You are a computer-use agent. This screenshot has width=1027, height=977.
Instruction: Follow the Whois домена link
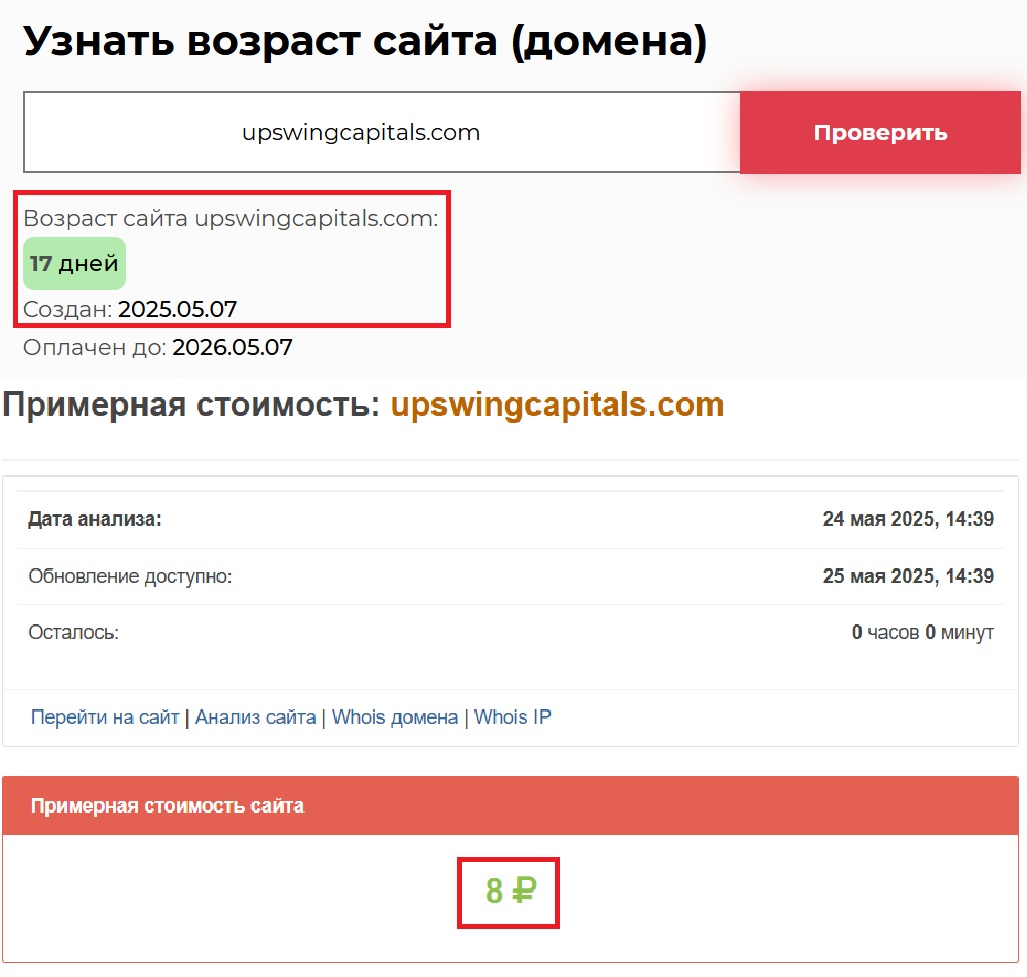coord(395,717)
